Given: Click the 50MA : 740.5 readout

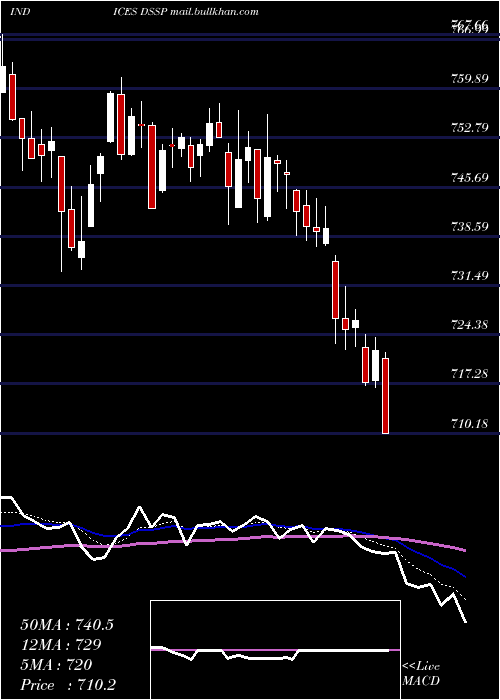Looking at the screenshot, I should click(x=67, y=625).
